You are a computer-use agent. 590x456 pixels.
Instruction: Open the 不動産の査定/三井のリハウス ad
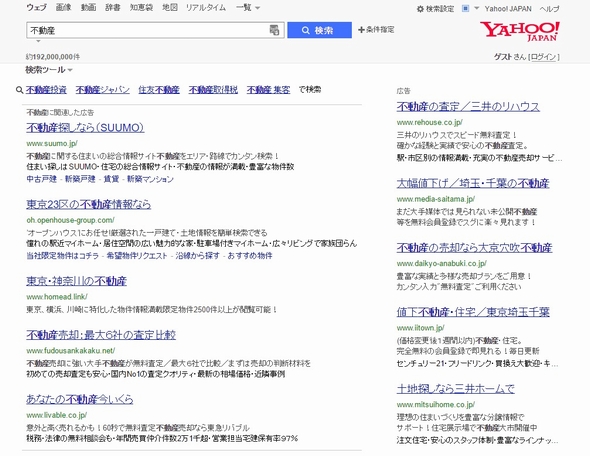(468, 107)
